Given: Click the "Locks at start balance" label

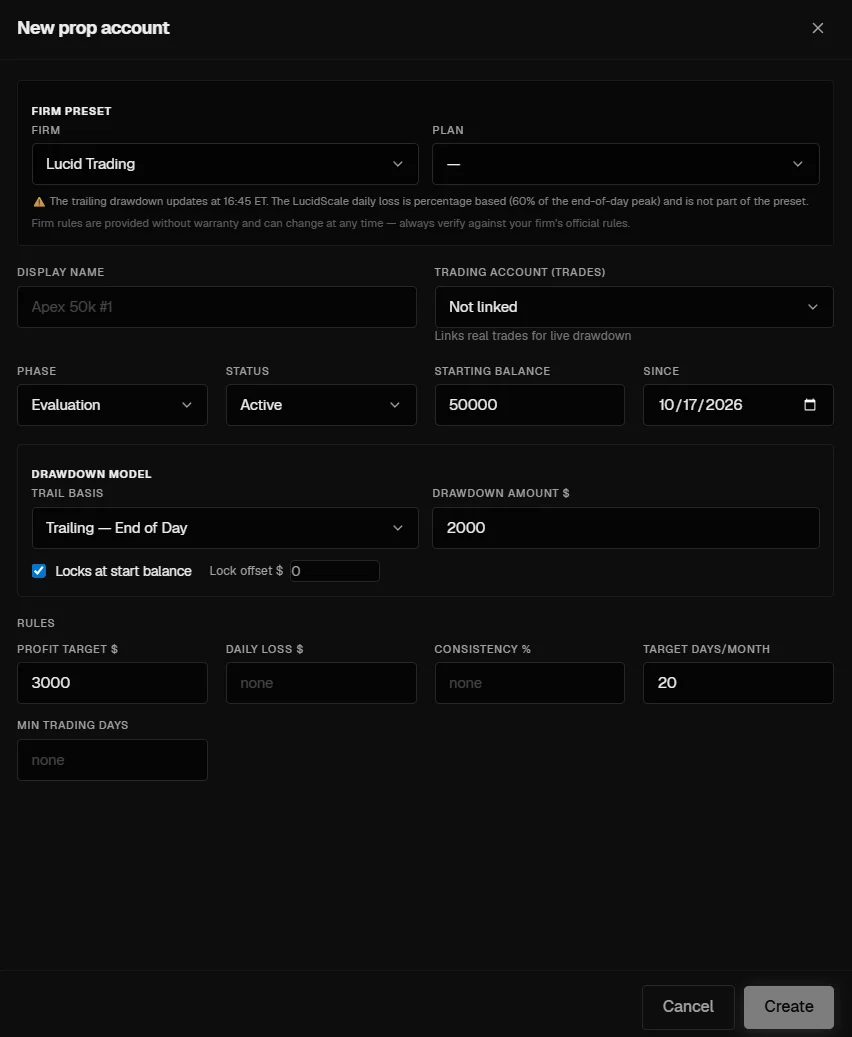Looking at the screenshot, I should coord(123,571).
